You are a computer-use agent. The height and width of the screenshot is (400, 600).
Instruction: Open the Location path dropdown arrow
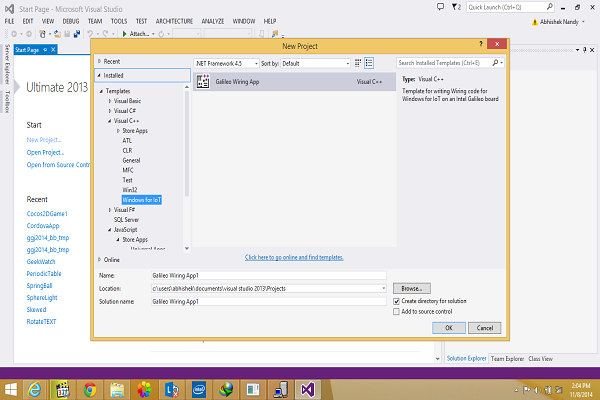point(383,288)
